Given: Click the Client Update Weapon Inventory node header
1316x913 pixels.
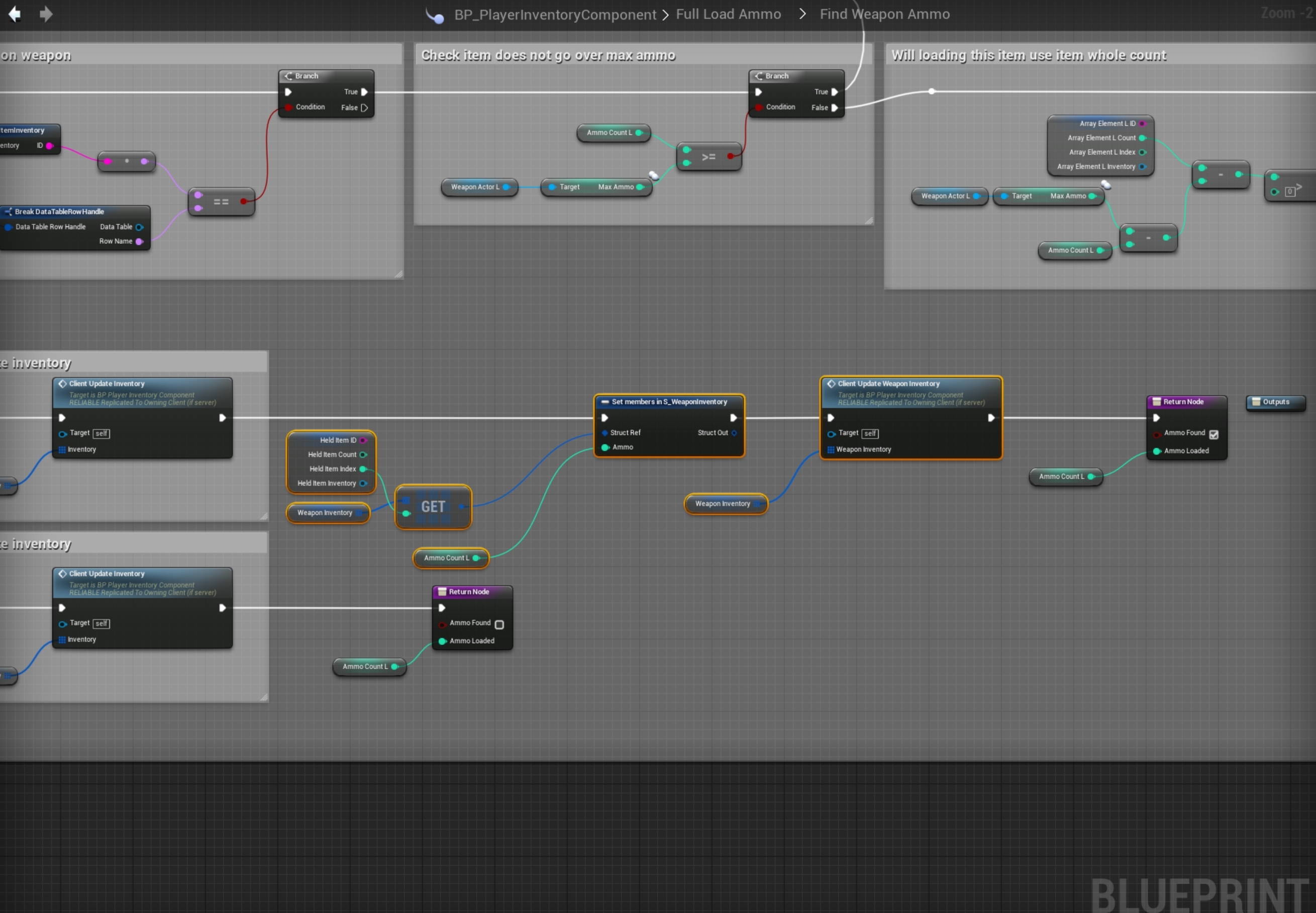Looking at the screenshot, I should pos(888,384).
